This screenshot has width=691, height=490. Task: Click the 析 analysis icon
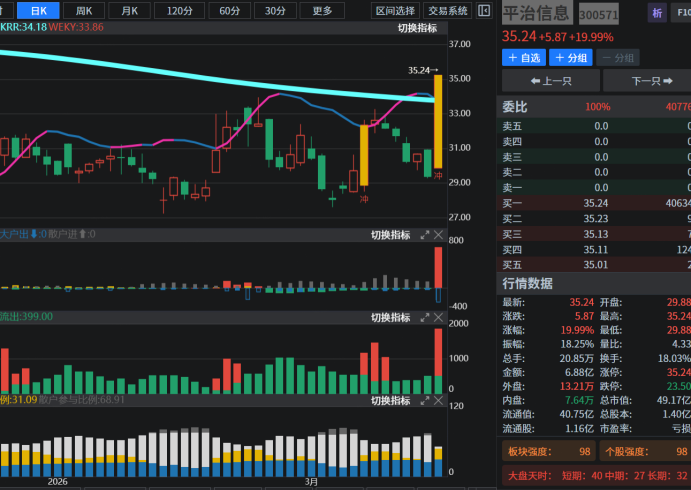pos(656,13)
